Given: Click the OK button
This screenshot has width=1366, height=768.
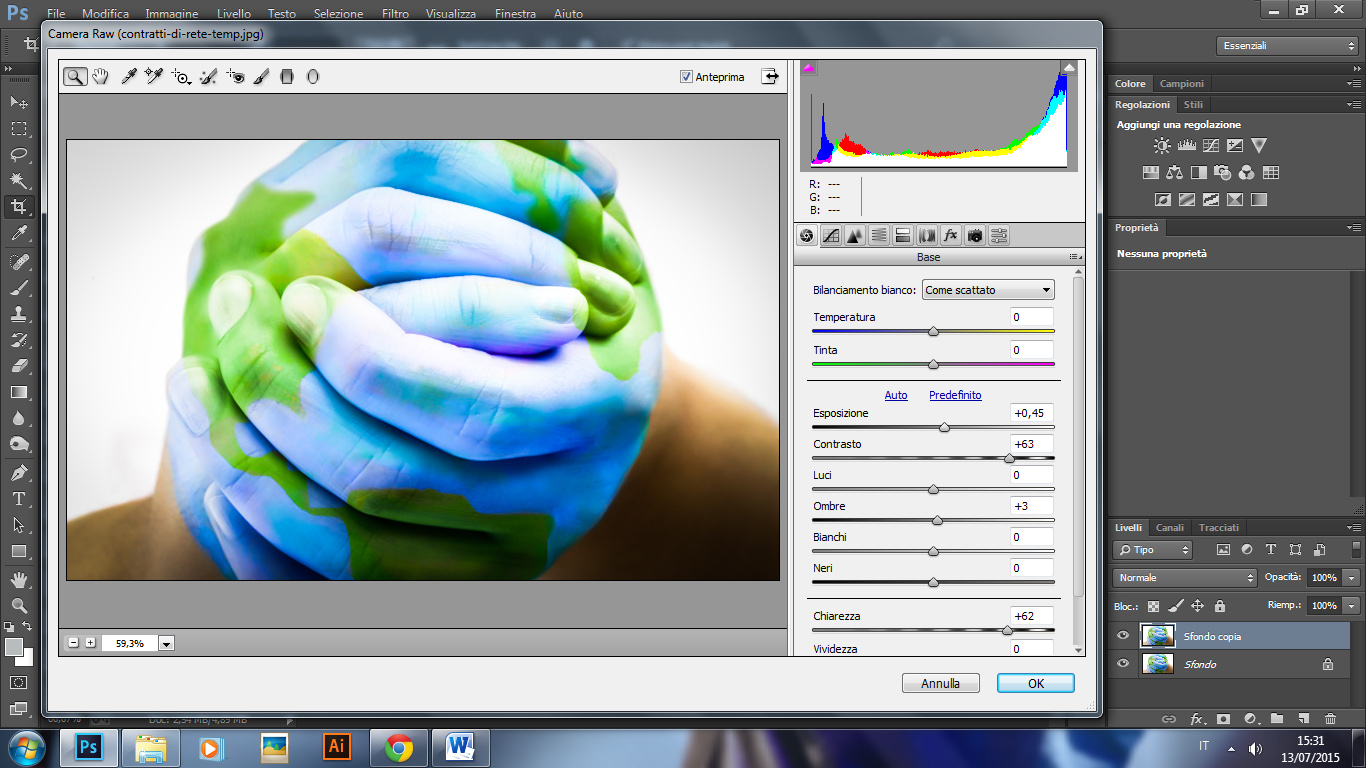Looking at the screenshot, I should click(1035, 683).
